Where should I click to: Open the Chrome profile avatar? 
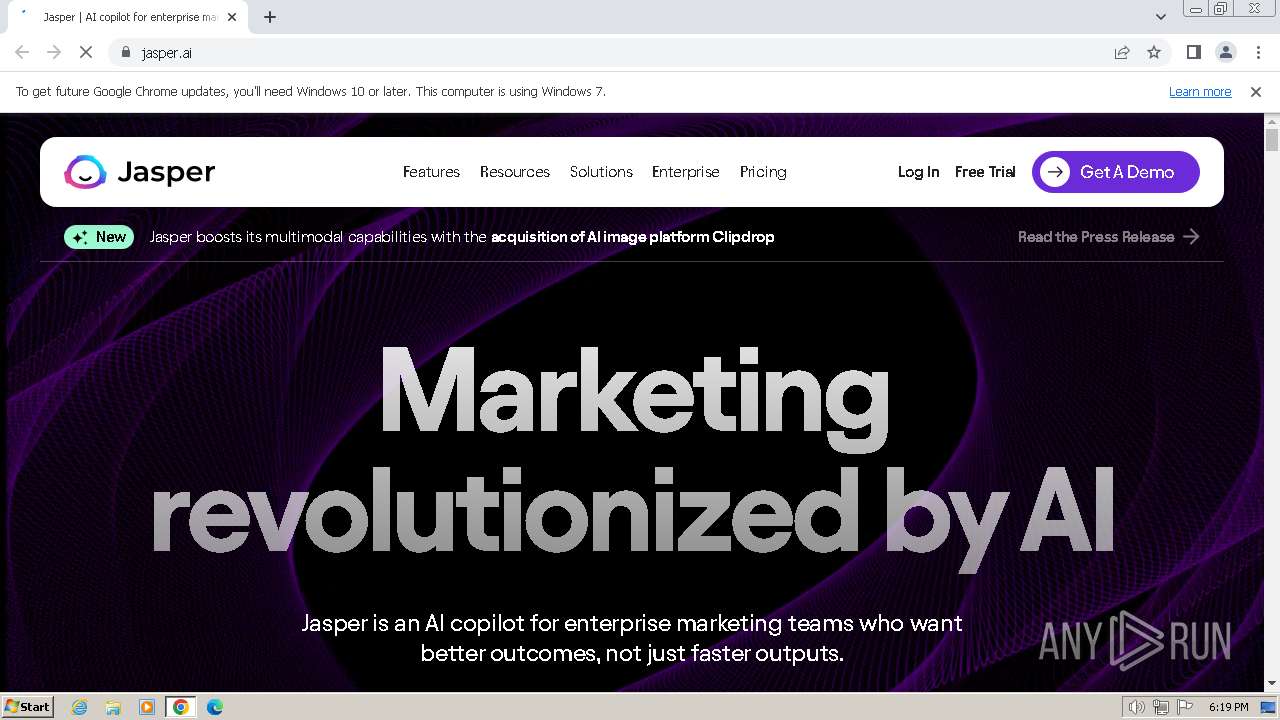(x=1225, y=52)
